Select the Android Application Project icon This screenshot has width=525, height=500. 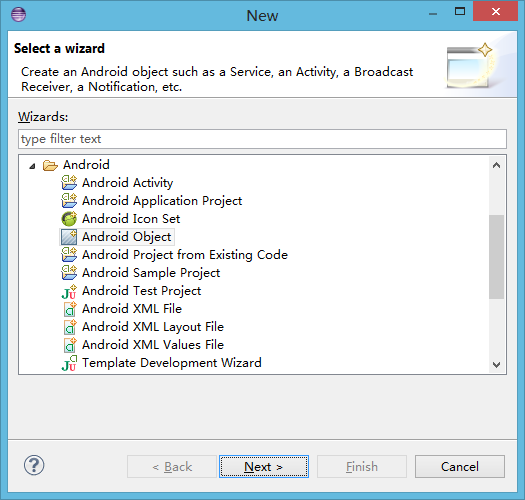[x=69, y=201]
